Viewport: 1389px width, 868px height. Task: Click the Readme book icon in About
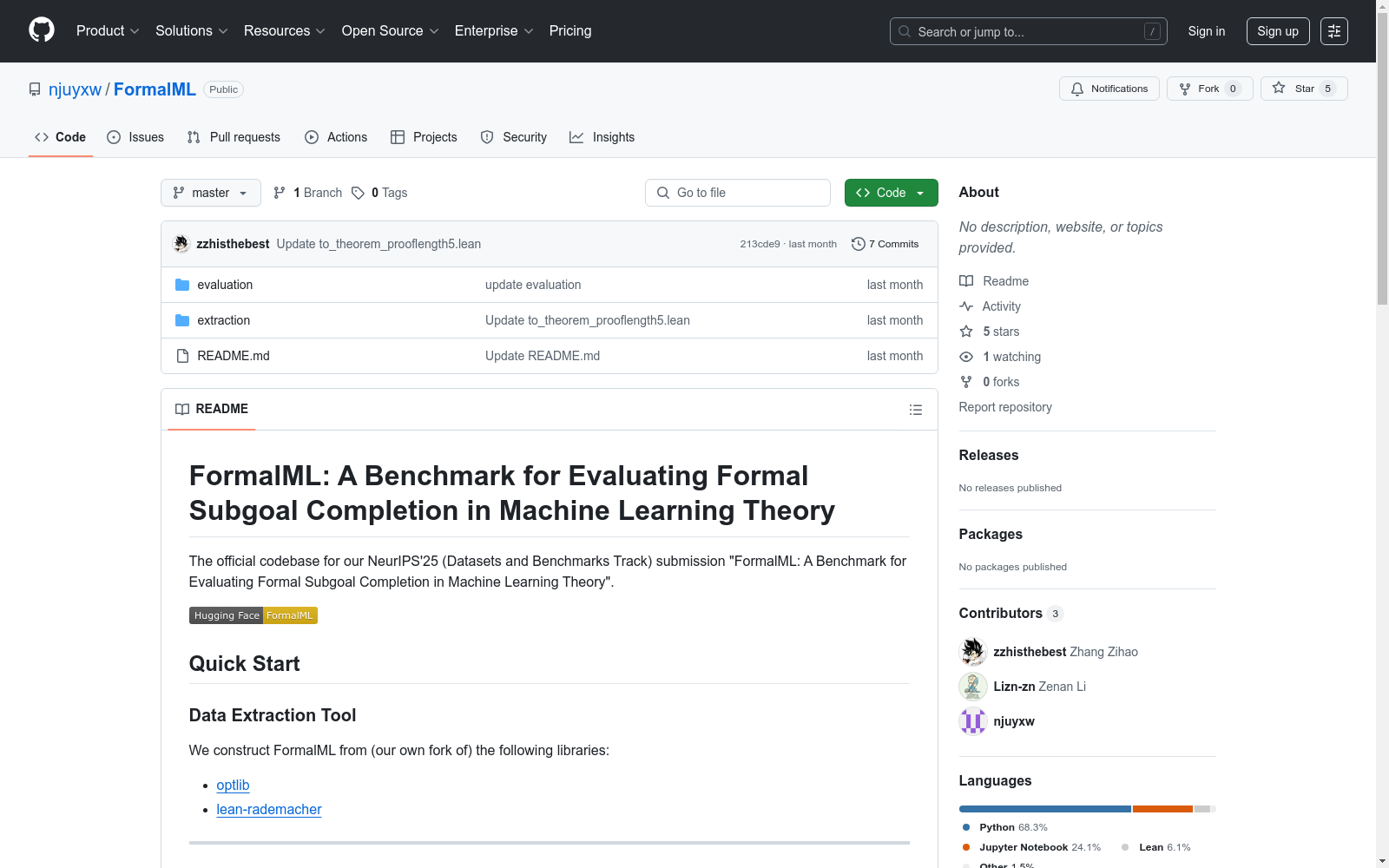[966, 281]
